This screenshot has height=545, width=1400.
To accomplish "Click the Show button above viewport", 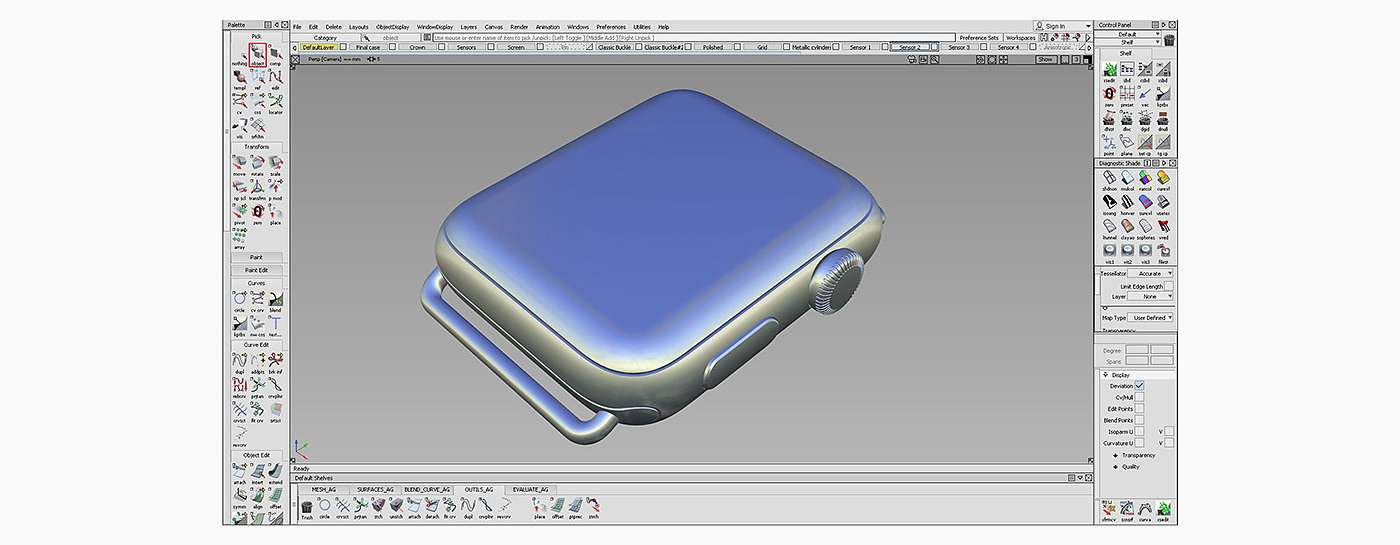I will pos(1045,59).
